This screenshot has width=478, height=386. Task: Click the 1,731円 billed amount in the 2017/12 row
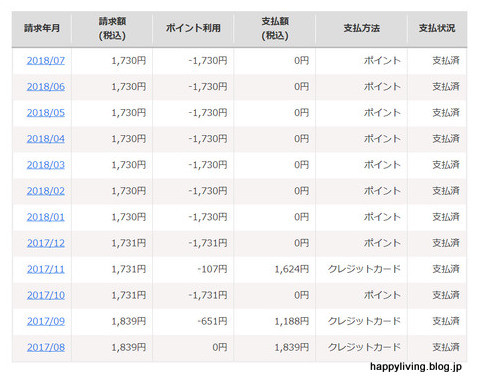(129, 243)
